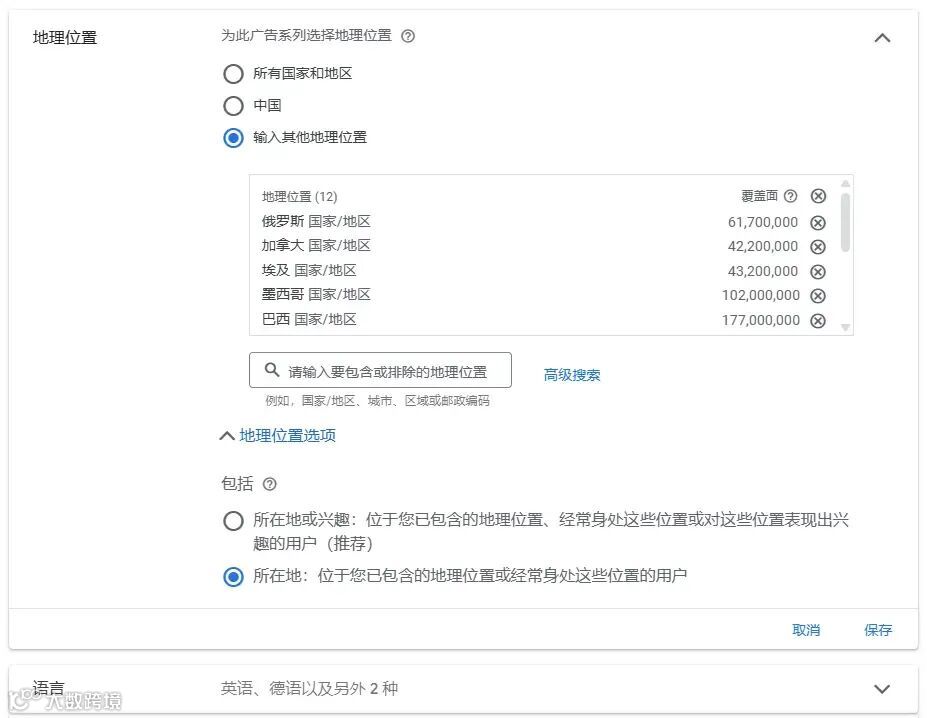Click the 61,700,000 reach value
Viewport: 927px width, 718px height.
click(763, 222)
